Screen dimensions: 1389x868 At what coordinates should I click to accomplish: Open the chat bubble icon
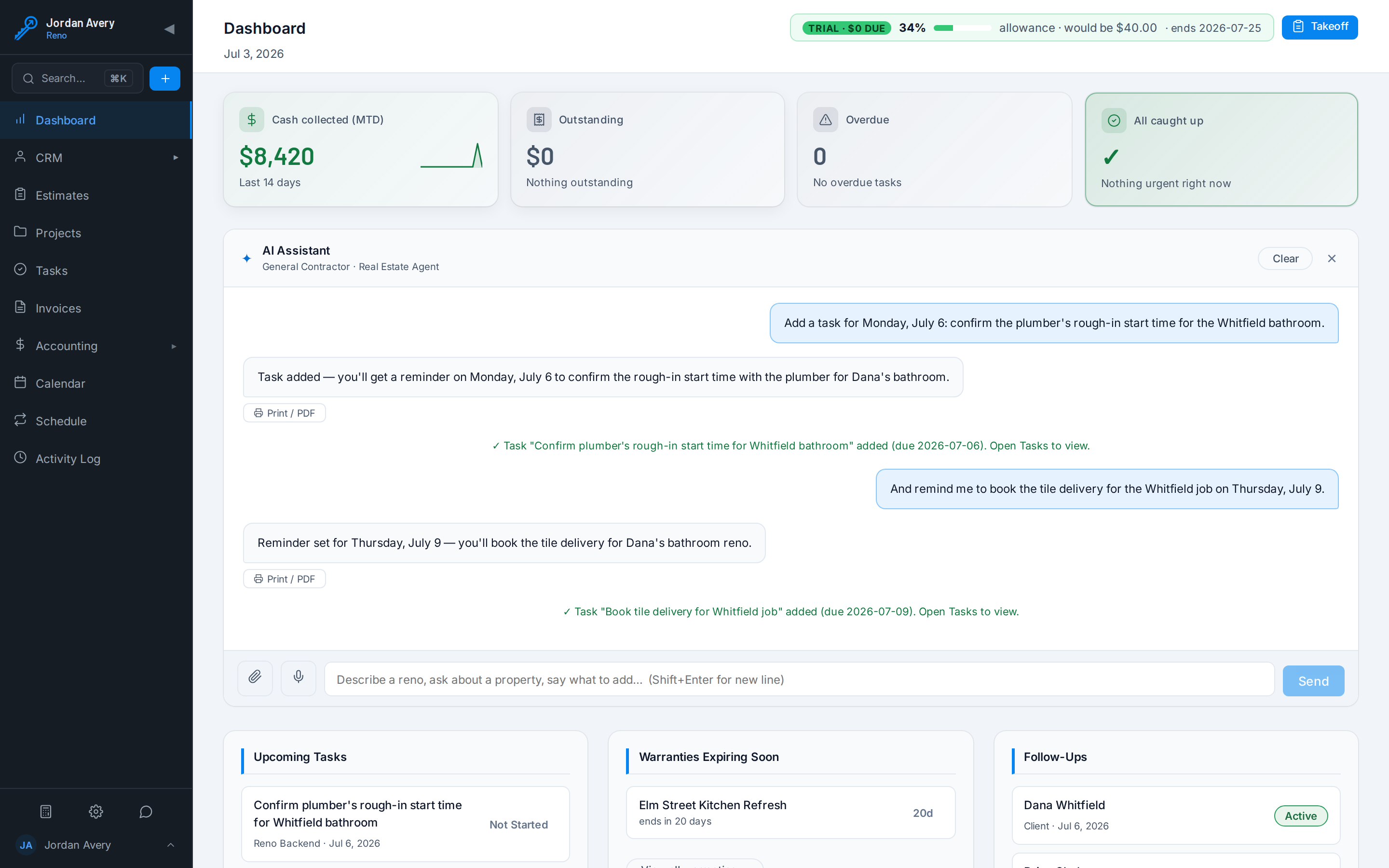click(146, 811)
